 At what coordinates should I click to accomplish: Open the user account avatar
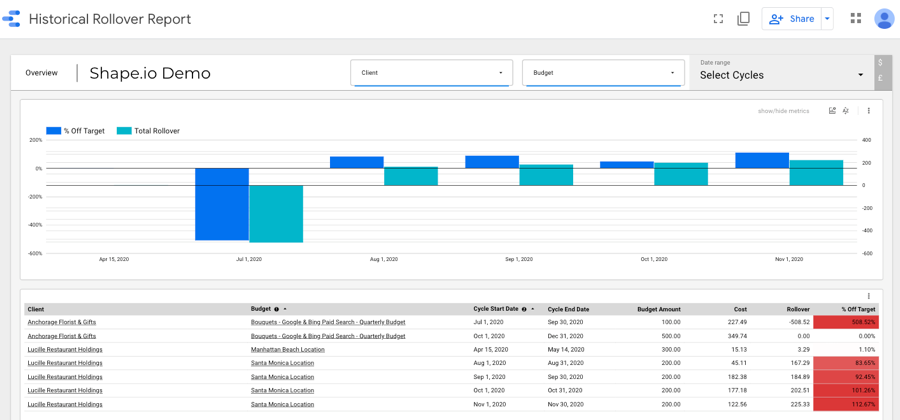885,18
